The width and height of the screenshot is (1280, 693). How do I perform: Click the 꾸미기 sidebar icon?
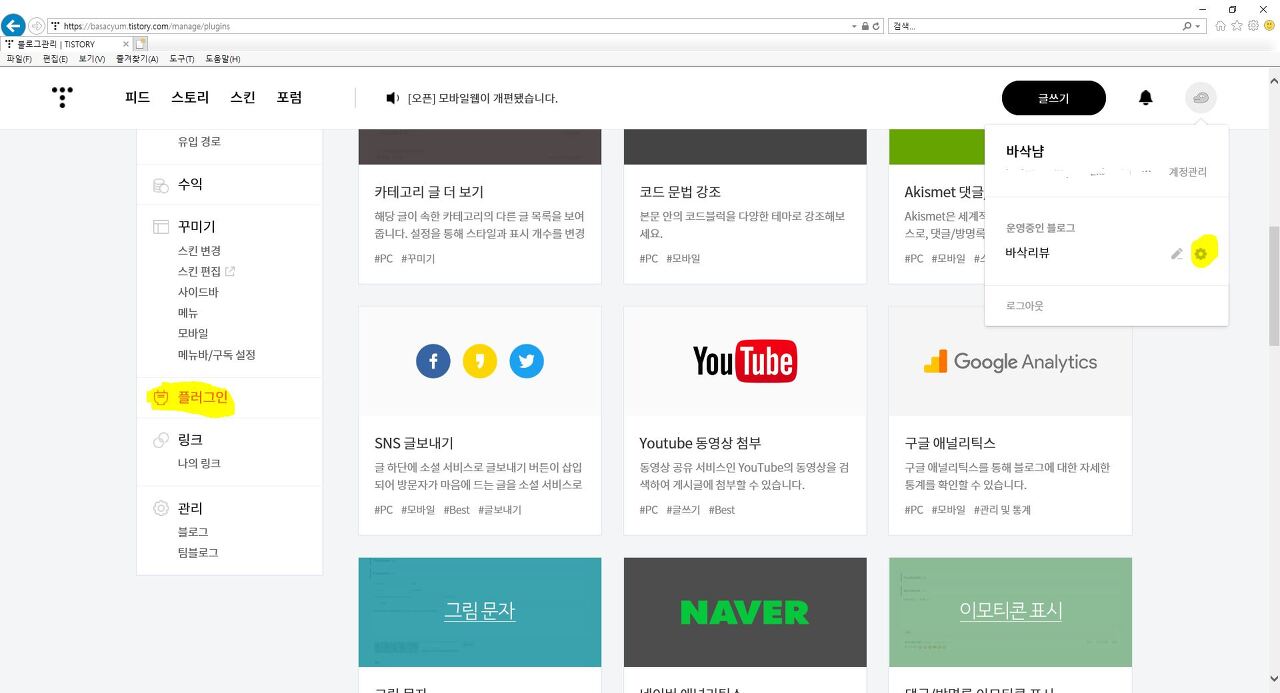point(160,227)
